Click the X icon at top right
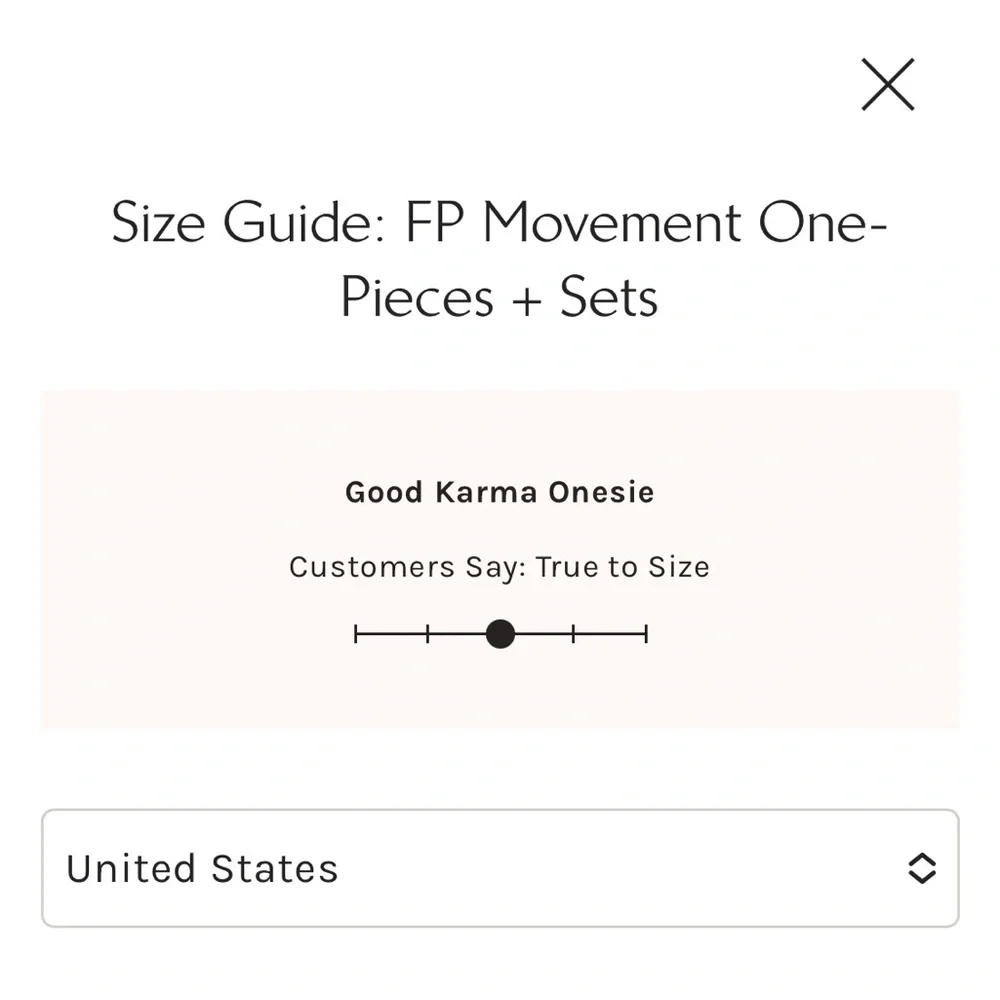The image size is (1000, 1000). pos(887,85)
